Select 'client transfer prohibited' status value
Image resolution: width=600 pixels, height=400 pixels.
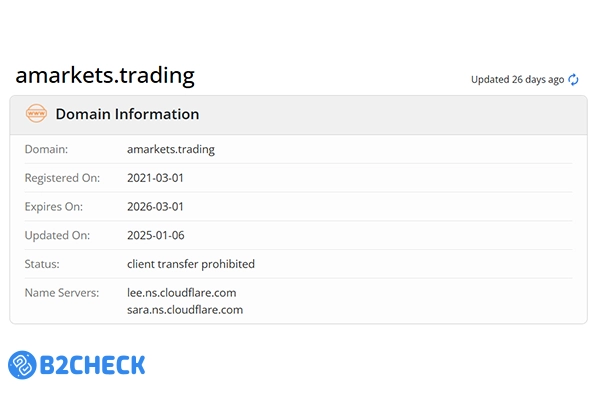[191, 264]
